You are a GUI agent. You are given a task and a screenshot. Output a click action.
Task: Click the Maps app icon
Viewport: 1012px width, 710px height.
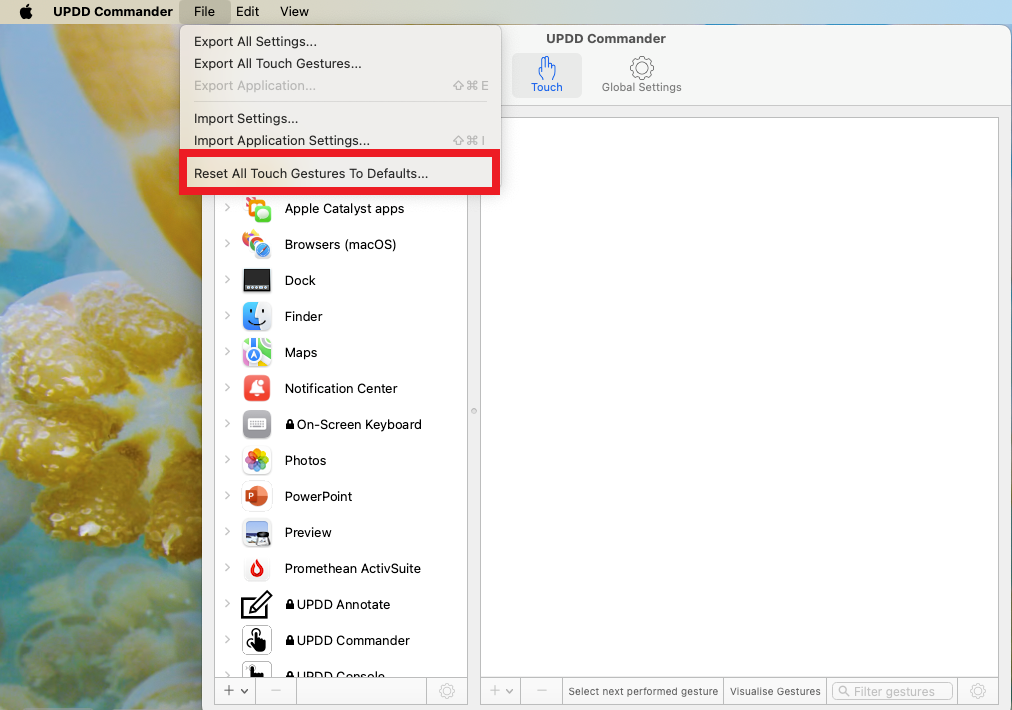coord(257,353)
